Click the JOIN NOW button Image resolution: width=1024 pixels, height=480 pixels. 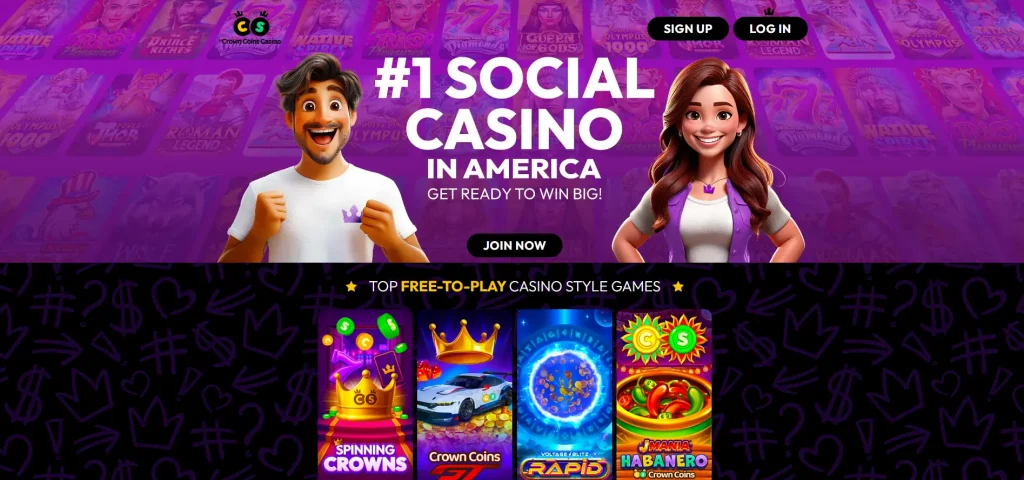515,246
